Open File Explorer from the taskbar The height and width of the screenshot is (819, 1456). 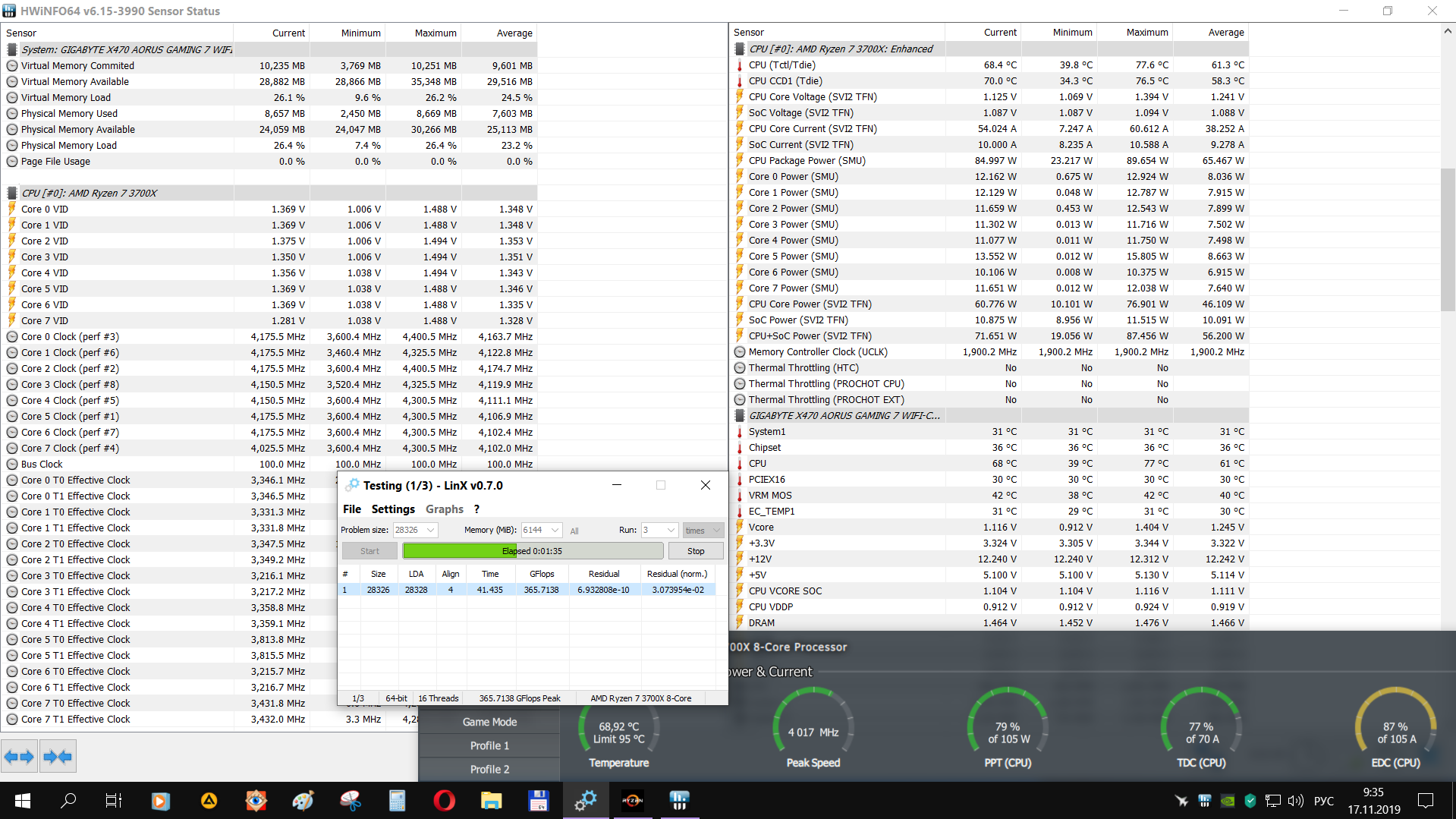(491, 800)
